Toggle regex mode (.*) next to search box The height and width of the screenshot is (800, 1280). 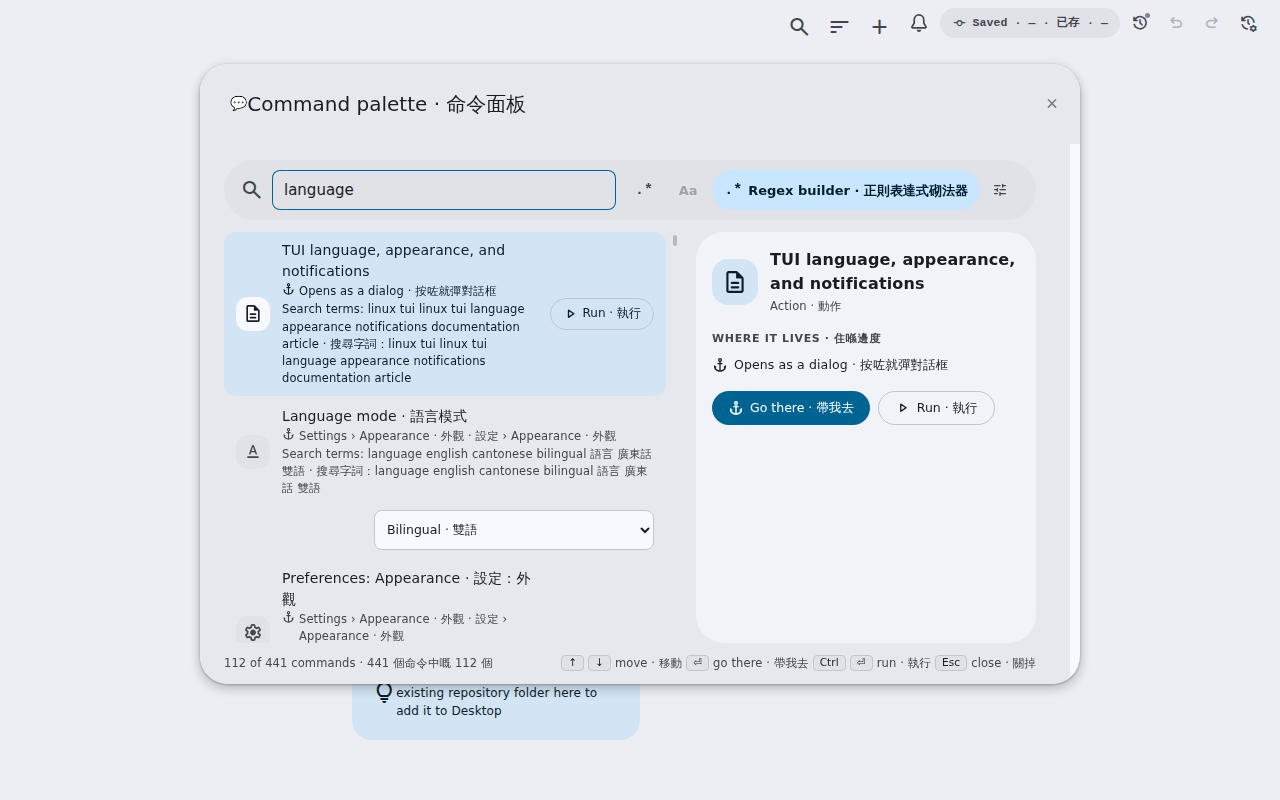click(644, 190)
